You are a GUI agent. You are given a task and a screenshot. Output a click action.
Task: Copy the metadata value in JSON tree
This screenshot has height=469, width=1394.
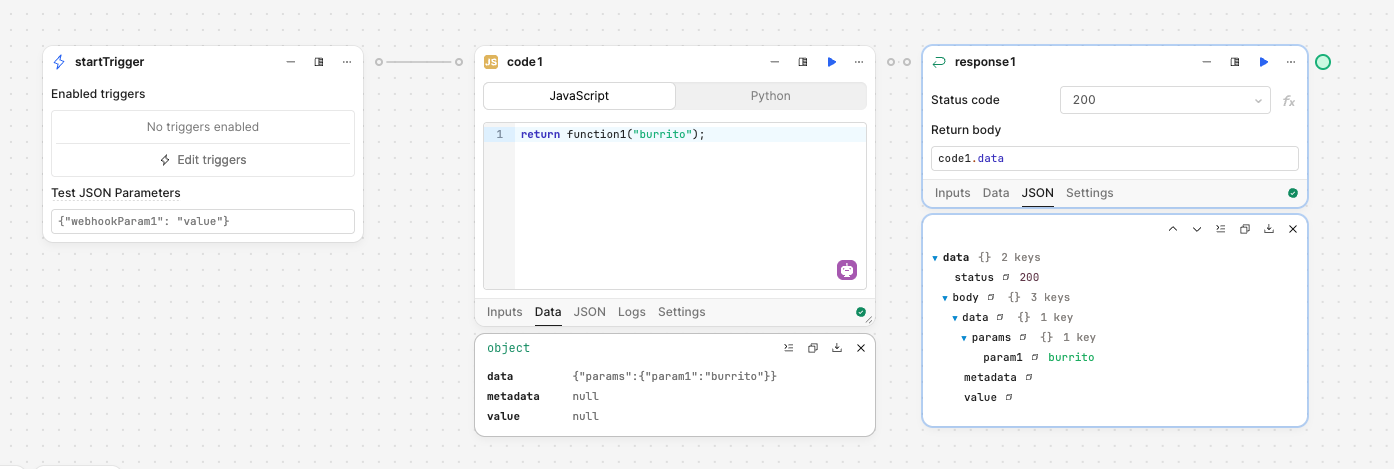(x=1028, y=377)
